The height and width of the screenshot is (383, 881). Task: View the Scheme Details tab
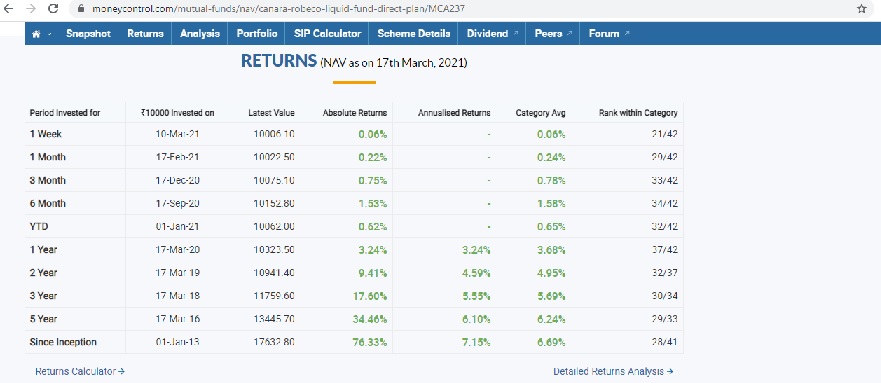tap(414, 34)
